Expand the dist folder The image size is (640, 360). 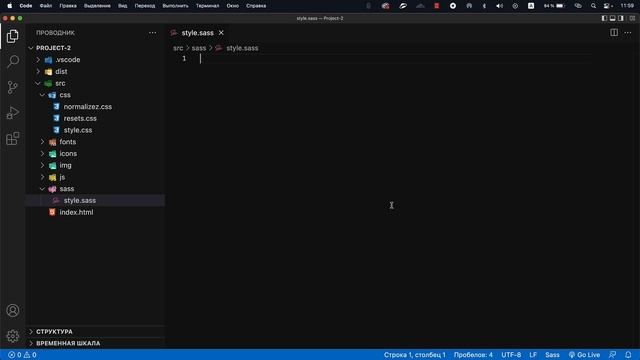tap(61, 71)
